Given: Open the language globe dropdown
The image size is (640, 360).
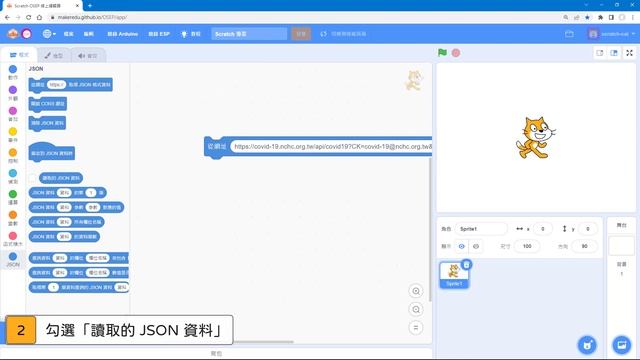Looking at the screenshot, I should 49,34.
